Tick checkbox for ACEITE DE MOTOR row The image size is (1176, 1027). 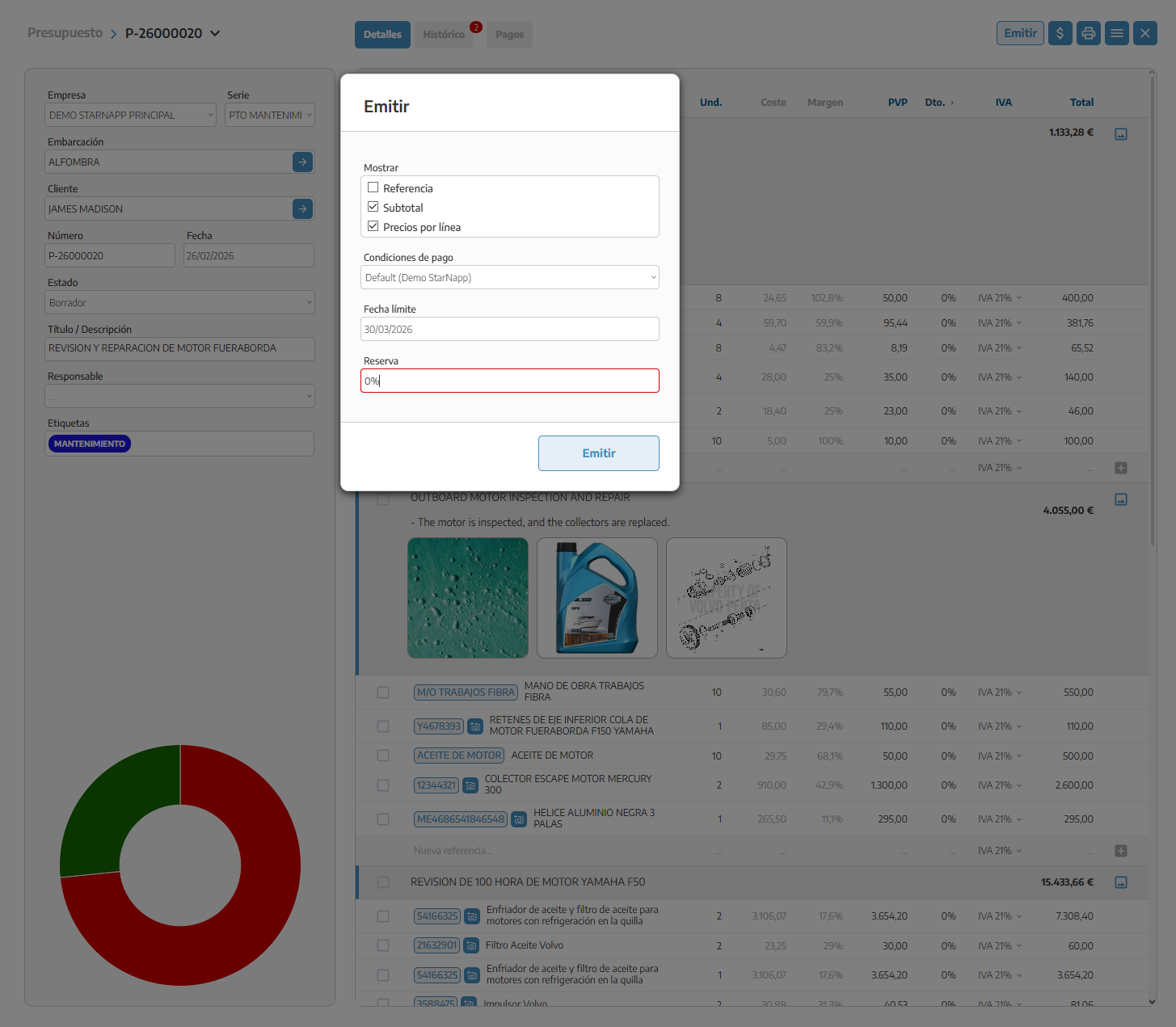383,756
